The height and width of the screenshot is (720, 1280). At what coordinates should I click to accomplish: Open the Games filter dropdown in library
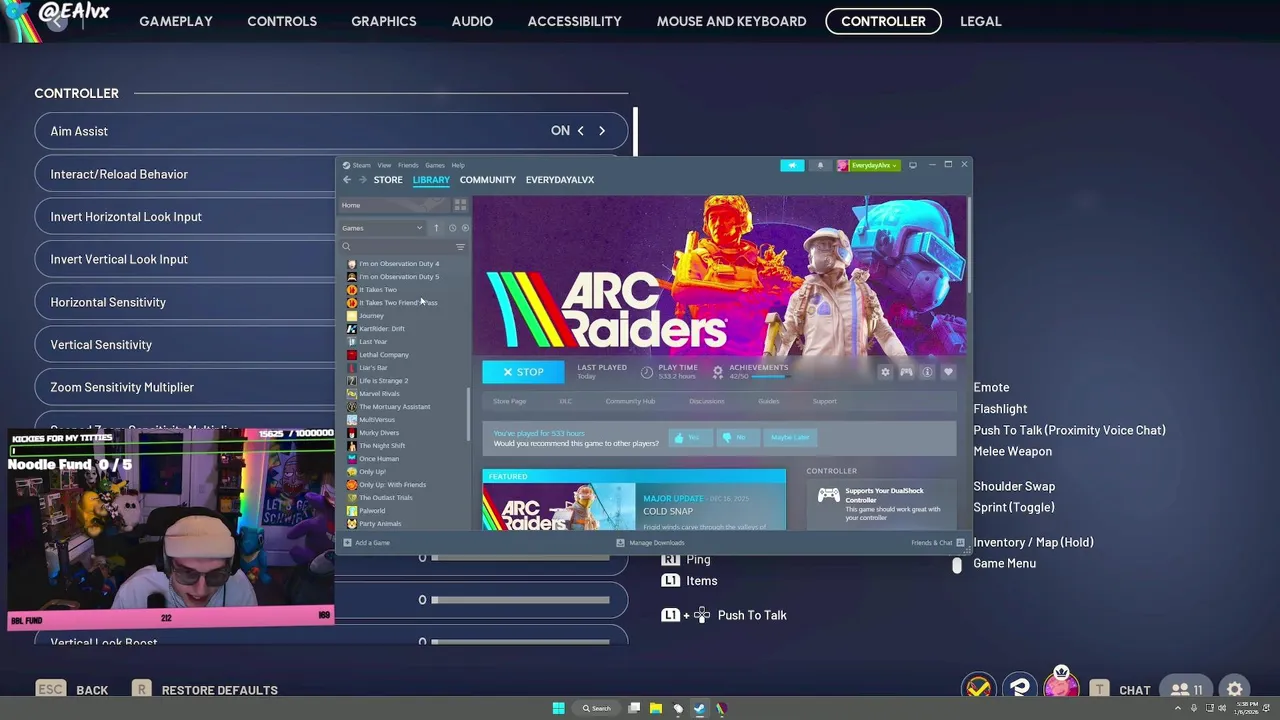click(383, 228)
